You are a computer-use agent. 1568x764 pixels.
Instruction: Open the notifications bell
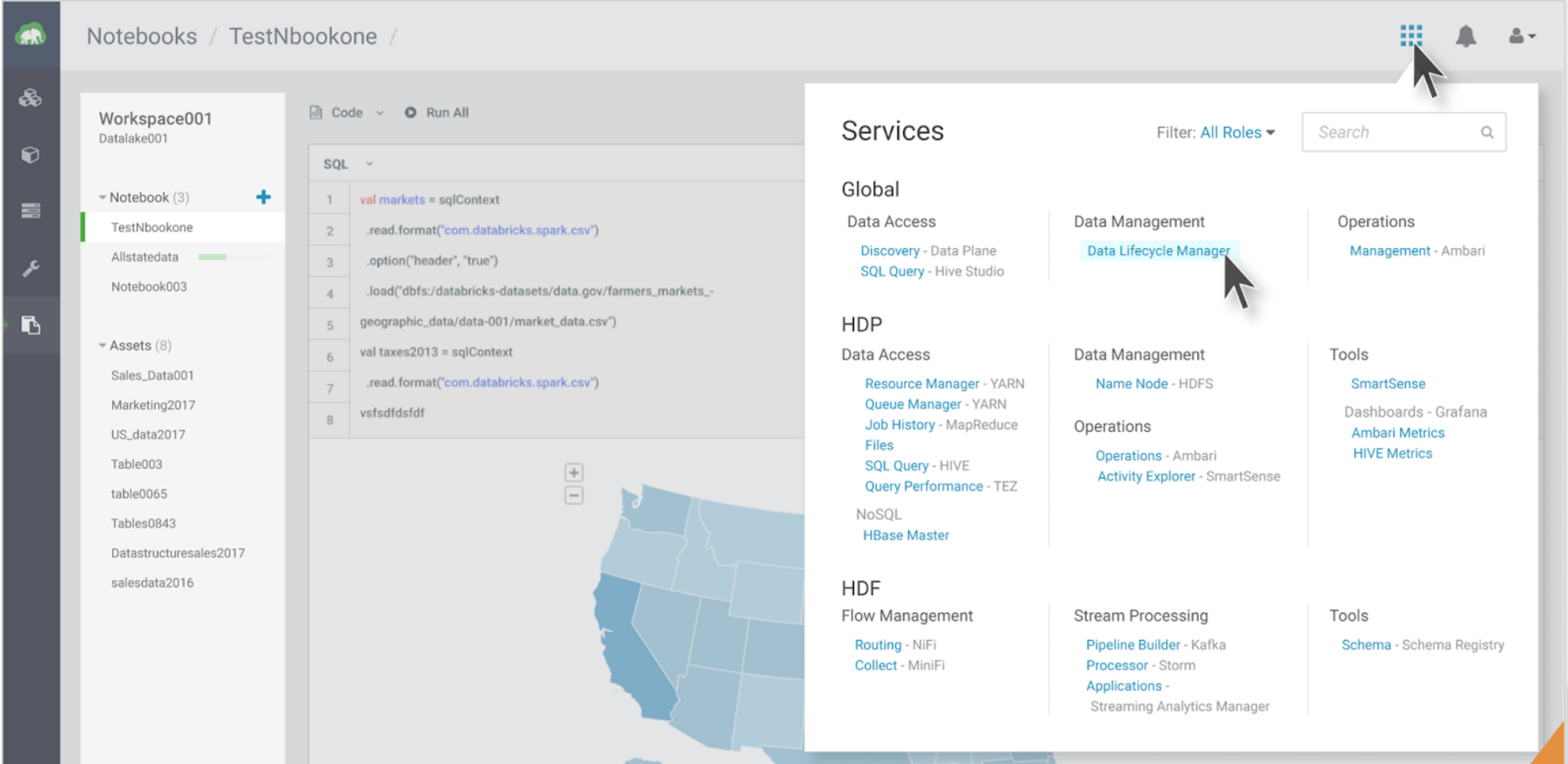[x=1466, y=36]
